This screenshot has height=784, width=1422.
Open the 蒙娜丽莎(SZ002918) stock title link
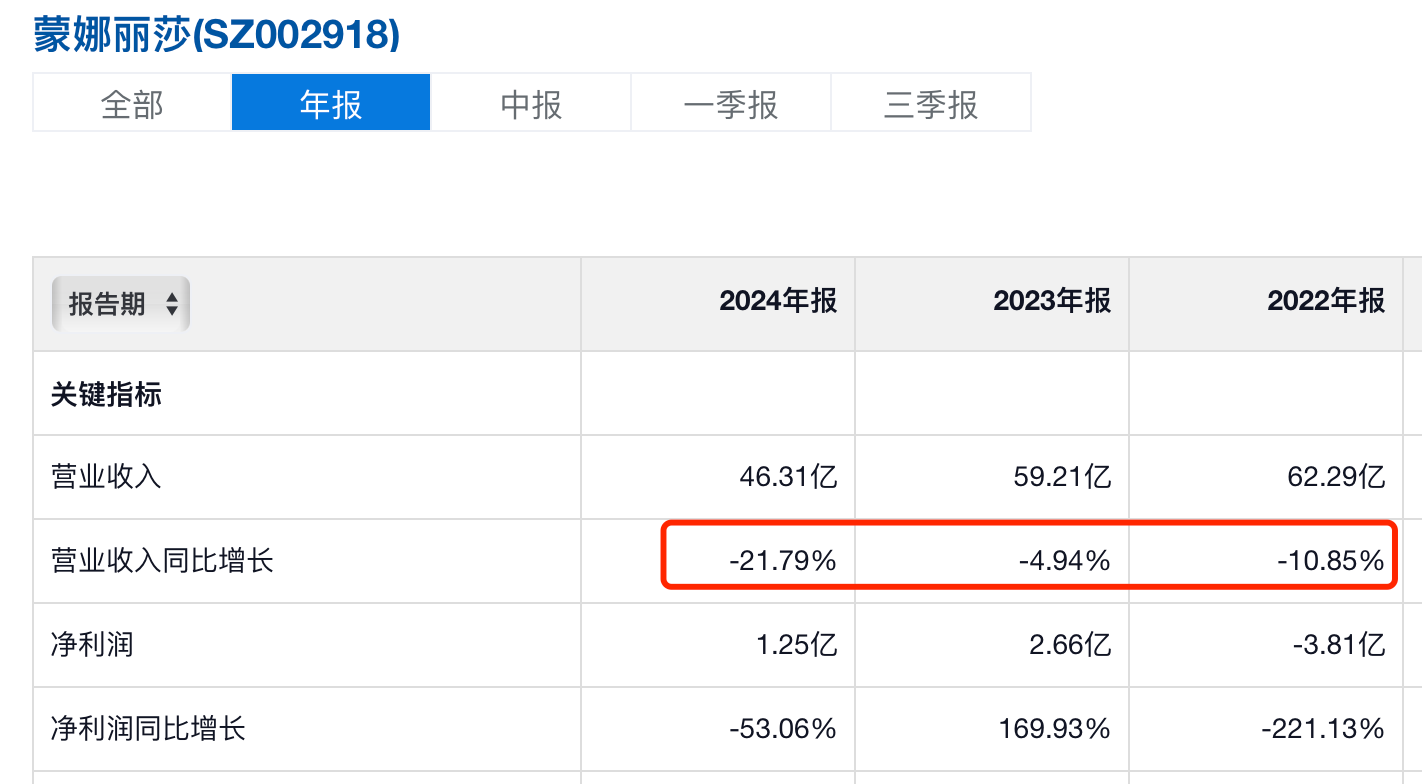(x=217, y=36)
